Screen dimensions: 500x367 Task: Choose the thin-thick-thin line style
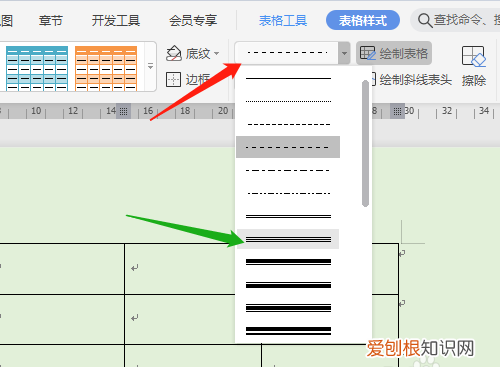tap(288, 308)
